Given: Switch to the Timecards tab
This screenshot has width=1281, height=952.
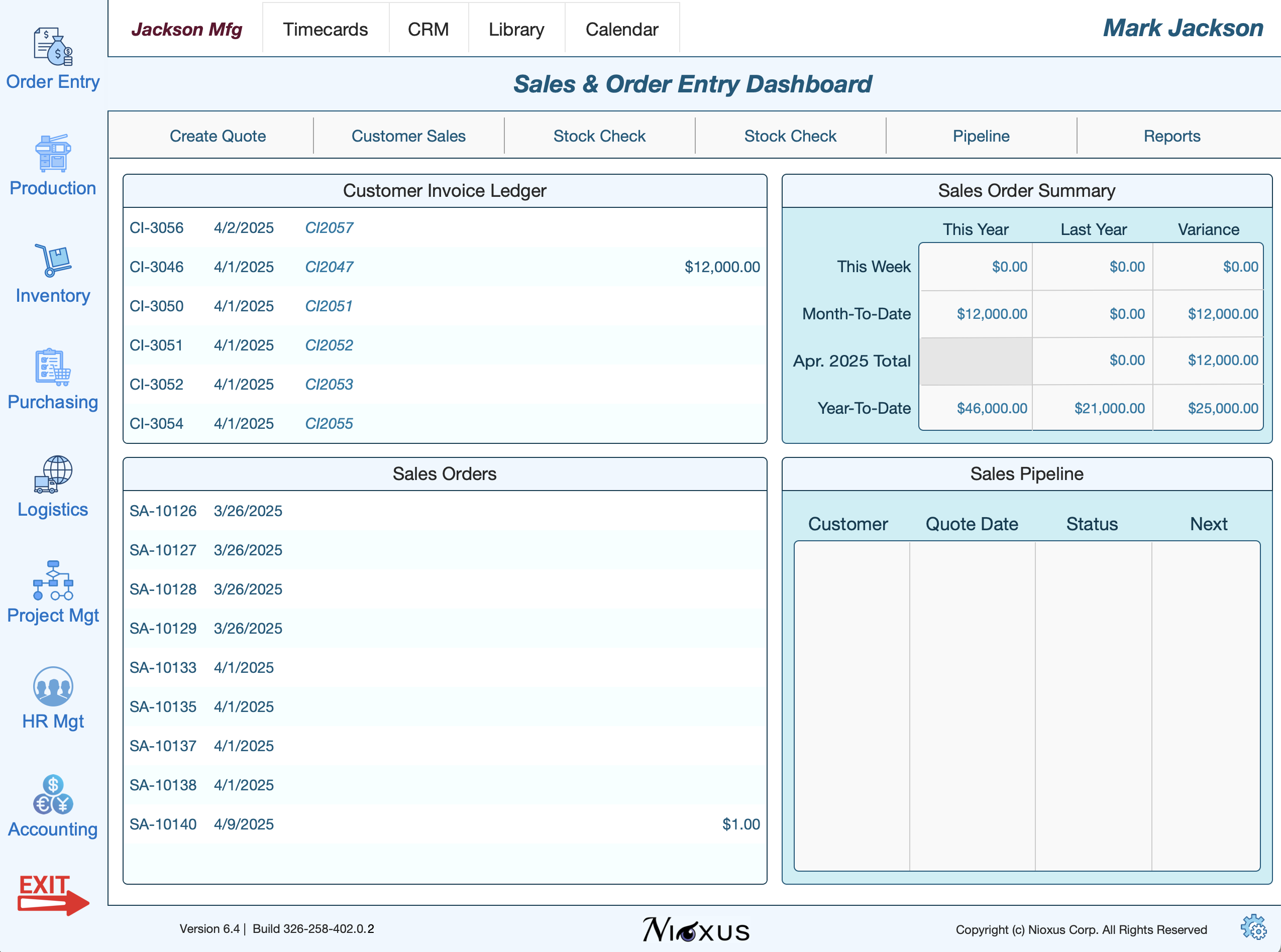Looking at the screenshot, I should pos(325,30).
